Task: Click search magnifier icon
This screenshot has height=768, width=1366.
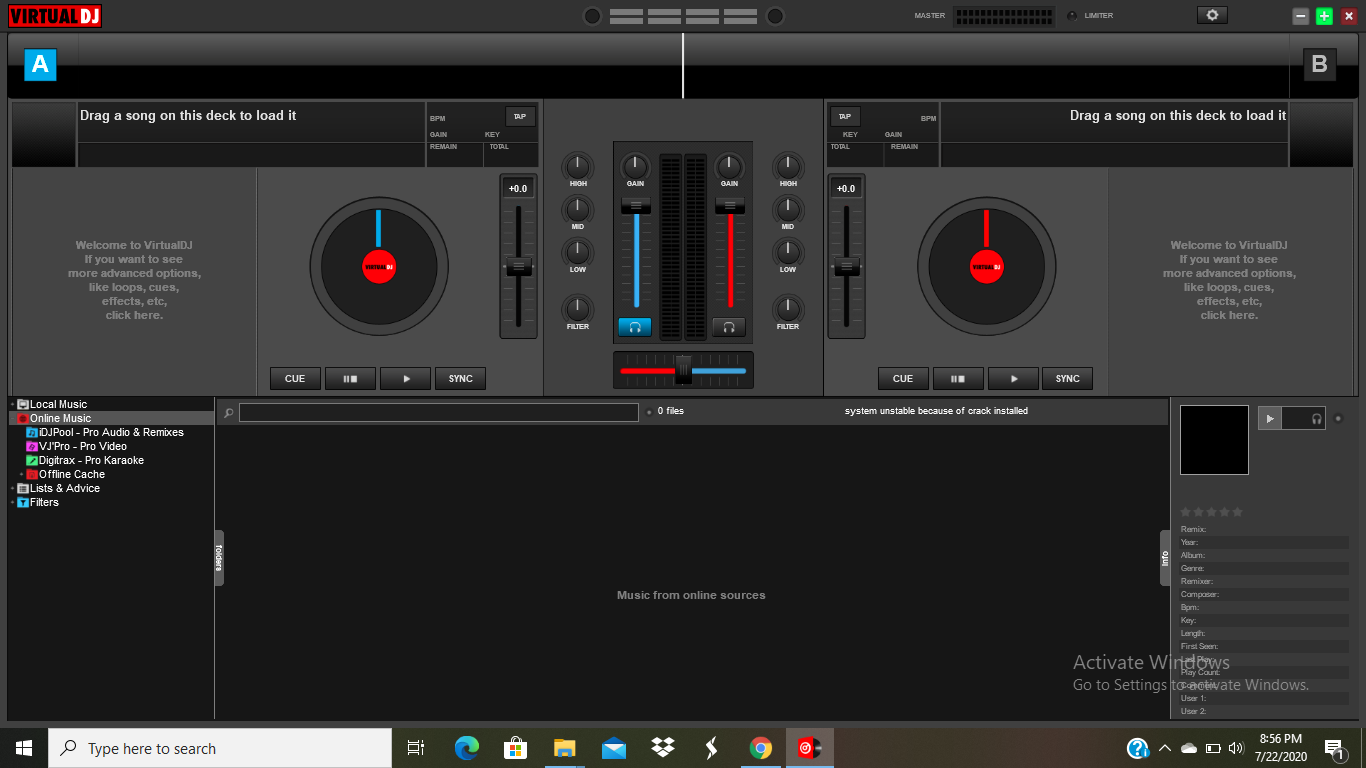Action: [x=229, y=412]
